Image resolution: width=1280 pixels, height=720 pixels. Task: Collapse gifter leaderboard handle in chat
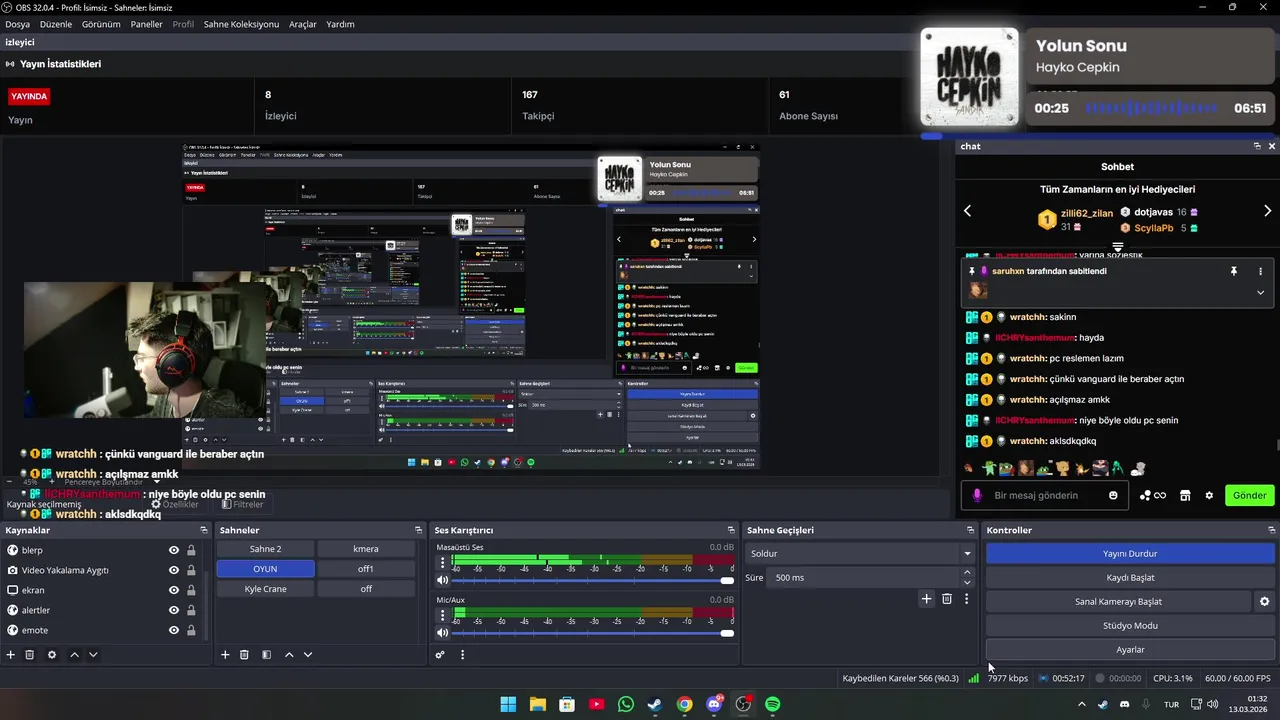coord(1118,246)
